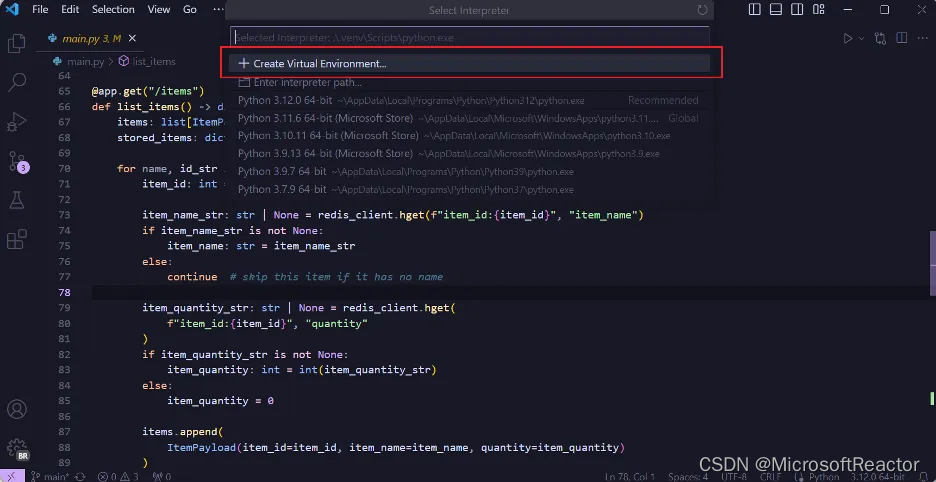Open the View menu

tap(159, 10)
